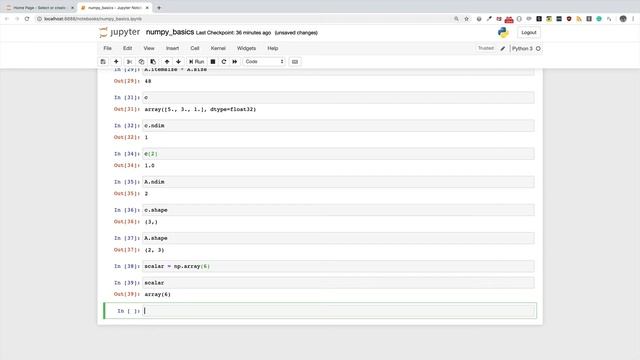The height and width of the screenshot is (360, 640).
Task: Bookmark this page with star icon
Action: coord(467,19)
